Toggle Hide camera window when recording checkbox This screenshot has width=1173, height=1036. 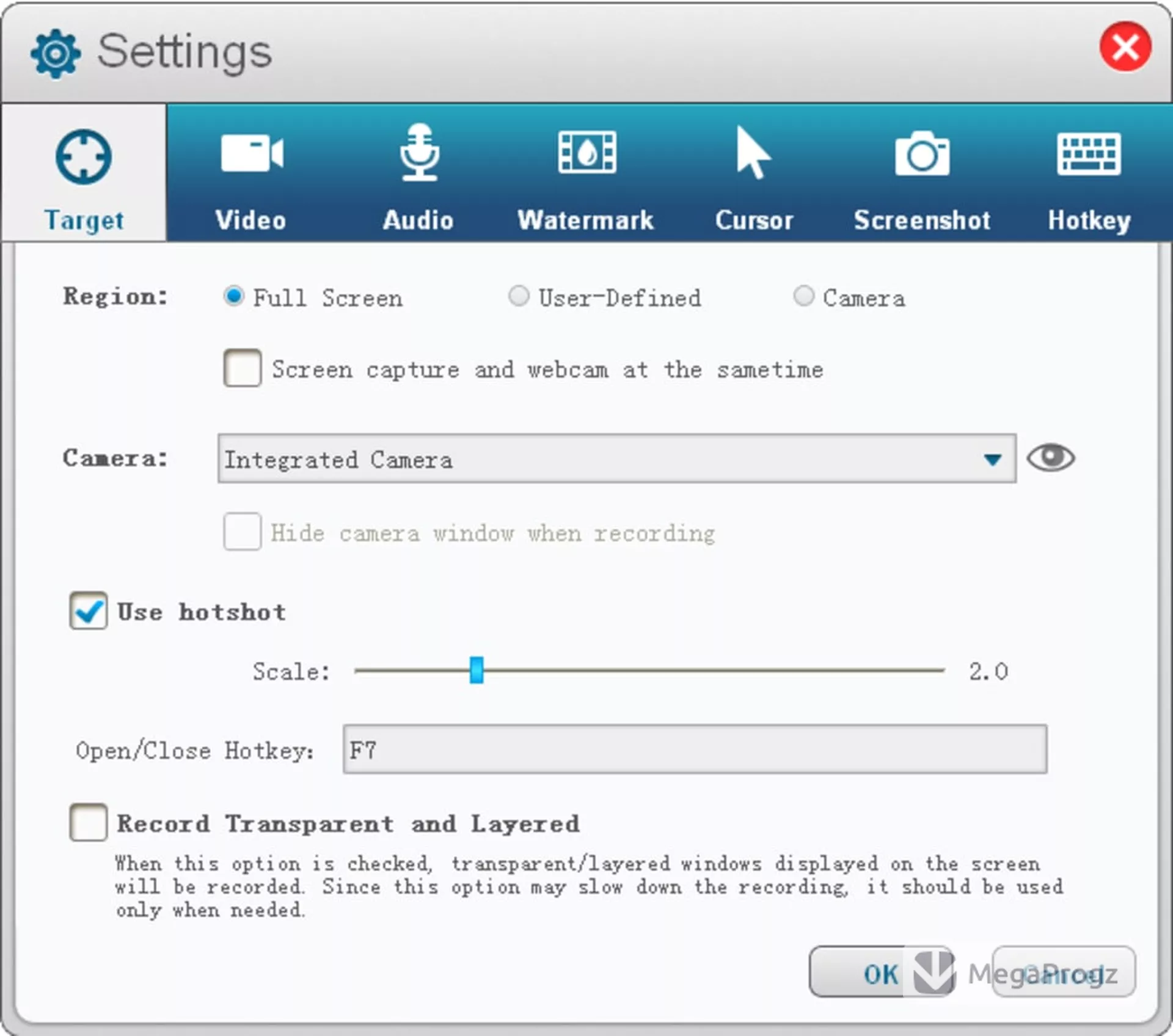coord(243,531)
